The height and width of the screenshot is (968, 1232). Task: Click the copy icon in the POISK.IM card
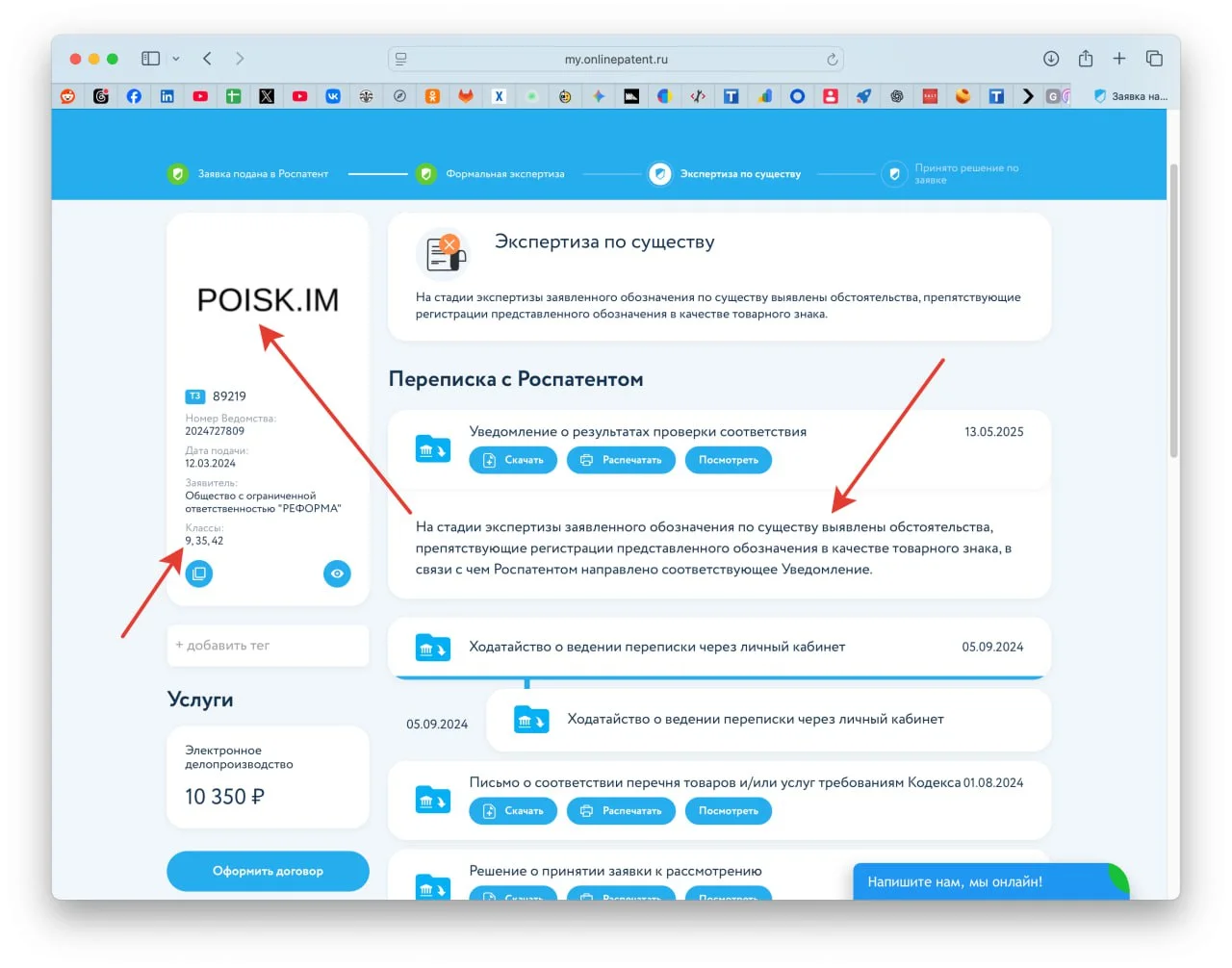[199, 574]
